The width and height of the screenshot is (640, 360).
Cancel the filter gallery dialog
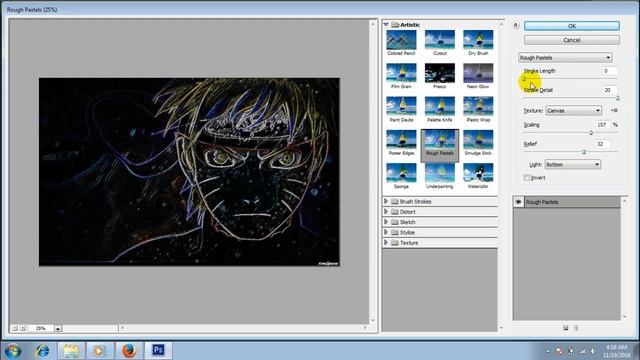(571, 40)
